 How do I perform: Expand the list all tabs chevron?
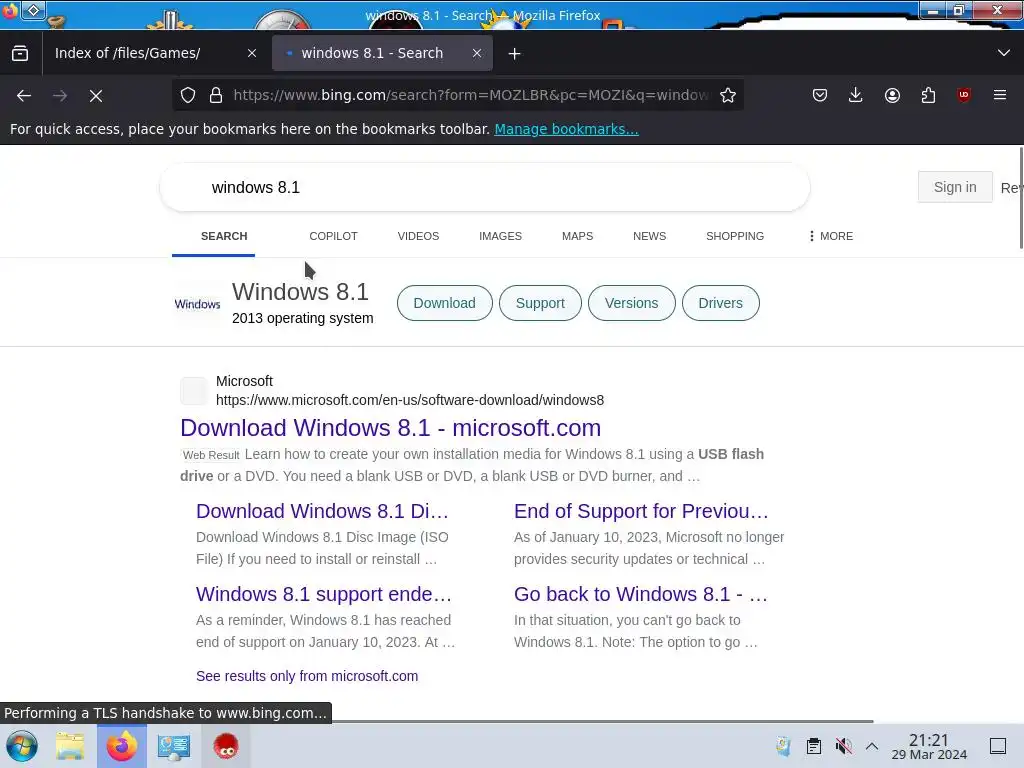click(1004, 53)
